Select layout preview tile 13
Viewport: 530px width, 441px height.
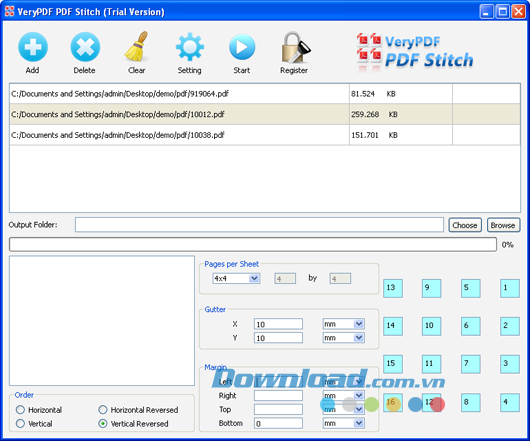click(393, 288)
